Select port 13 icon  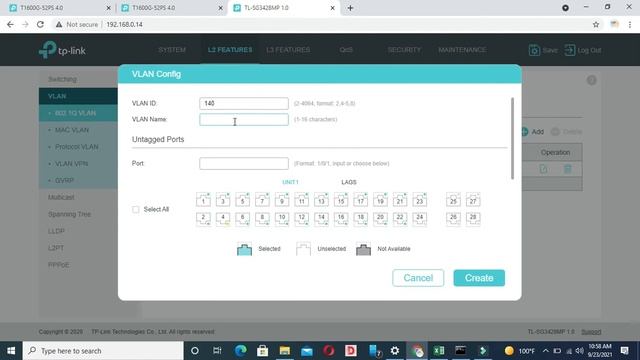click(x=321, y=200)
